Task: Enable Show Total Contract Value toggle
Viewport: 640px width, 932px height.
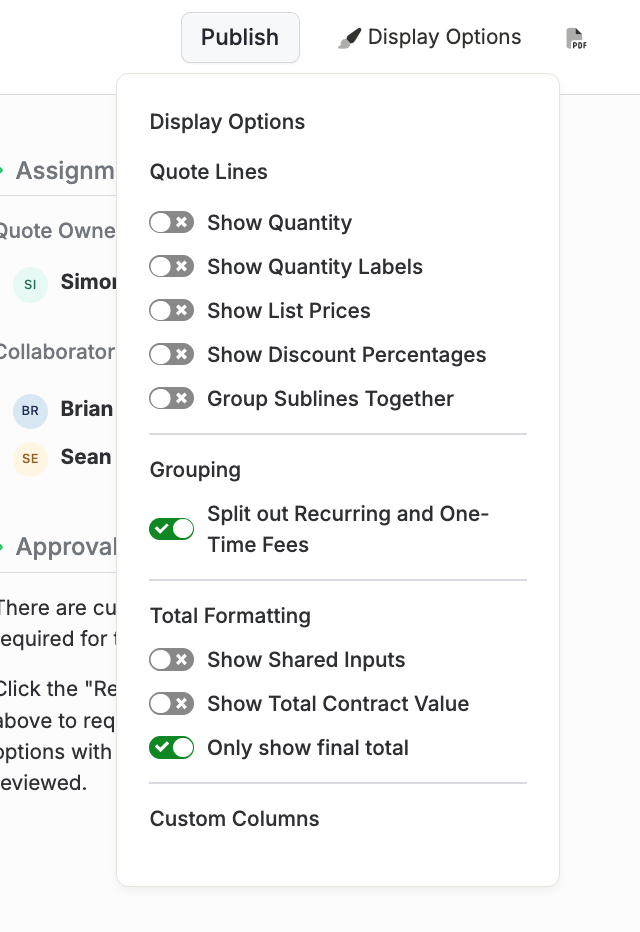Action: pyautogui.click(x=171, y=704)
